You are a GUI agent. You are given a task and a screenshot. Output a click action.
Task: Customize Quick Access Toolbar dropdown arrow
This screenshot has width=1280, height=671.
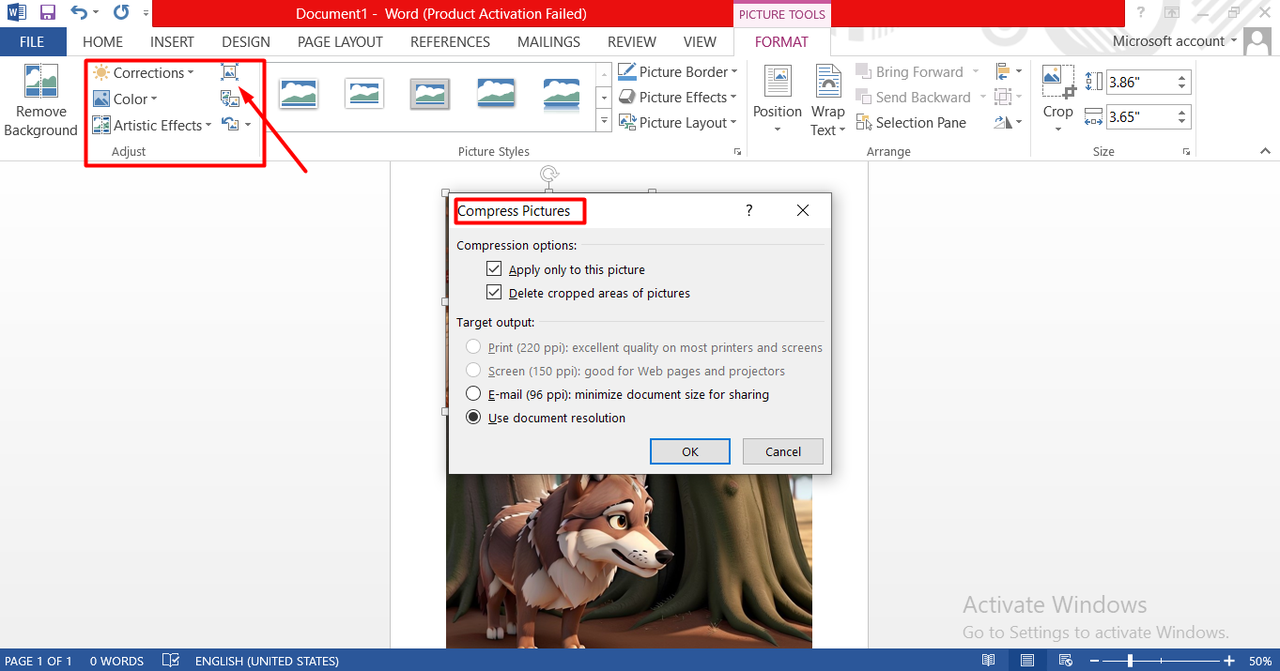(x=146, y=14)
